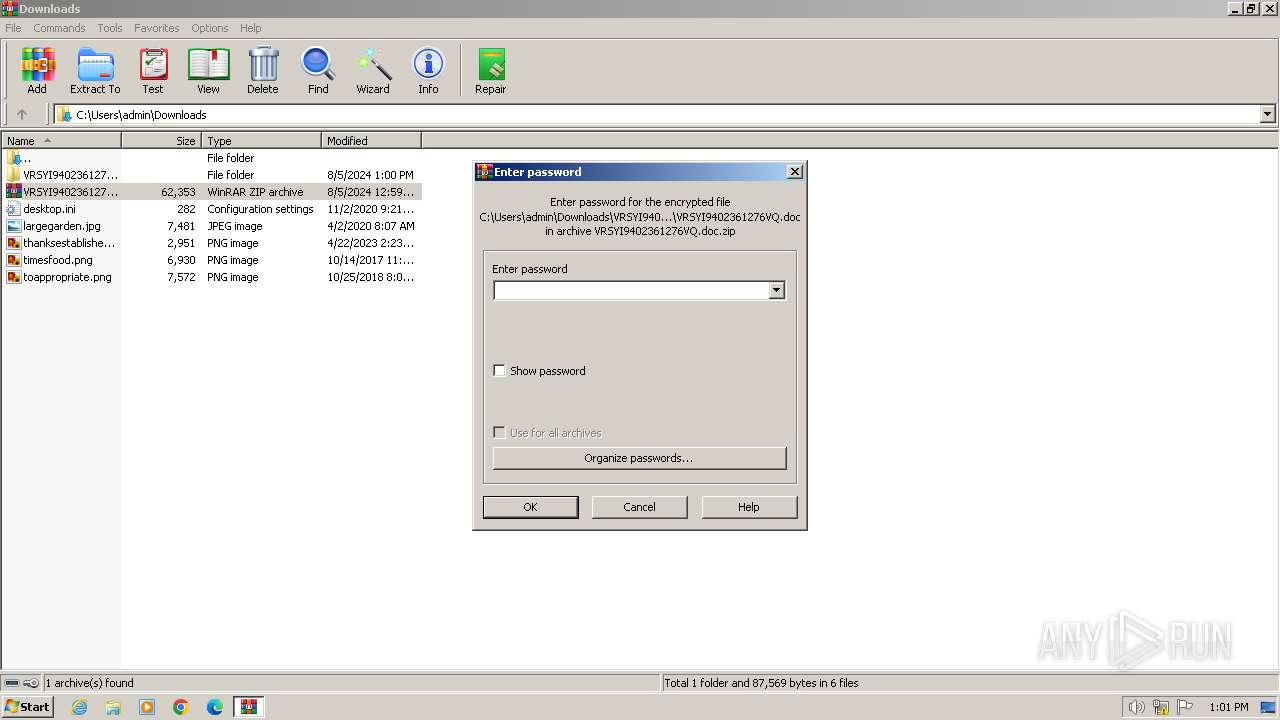Open the Favorites menu
This screenshot has width=1280, height=720.
click(157, 28)
